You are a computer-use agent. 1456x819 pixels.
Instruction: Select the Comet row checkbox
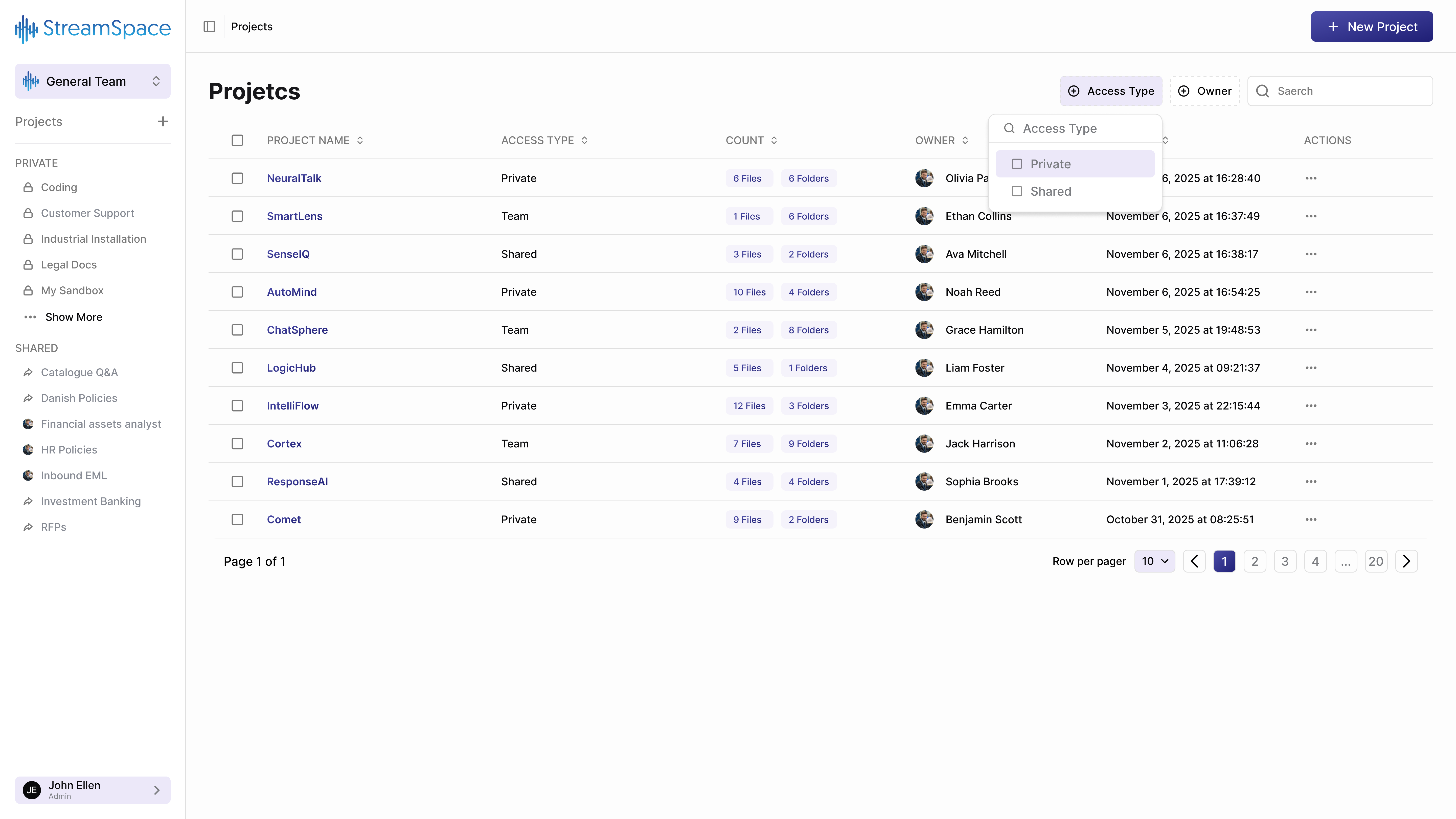237,519
